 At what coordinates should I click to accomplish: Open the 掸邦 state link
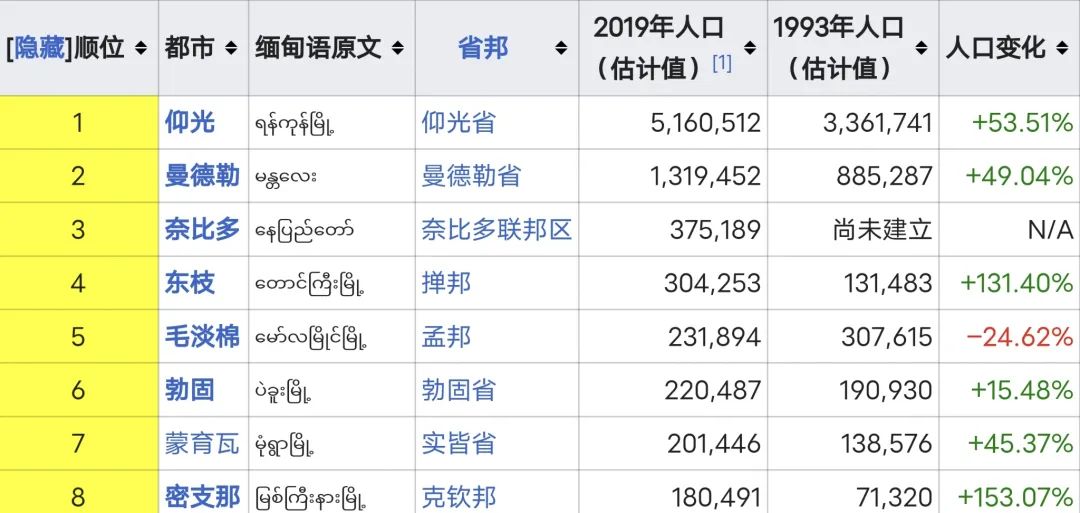[x=446, y=283]
